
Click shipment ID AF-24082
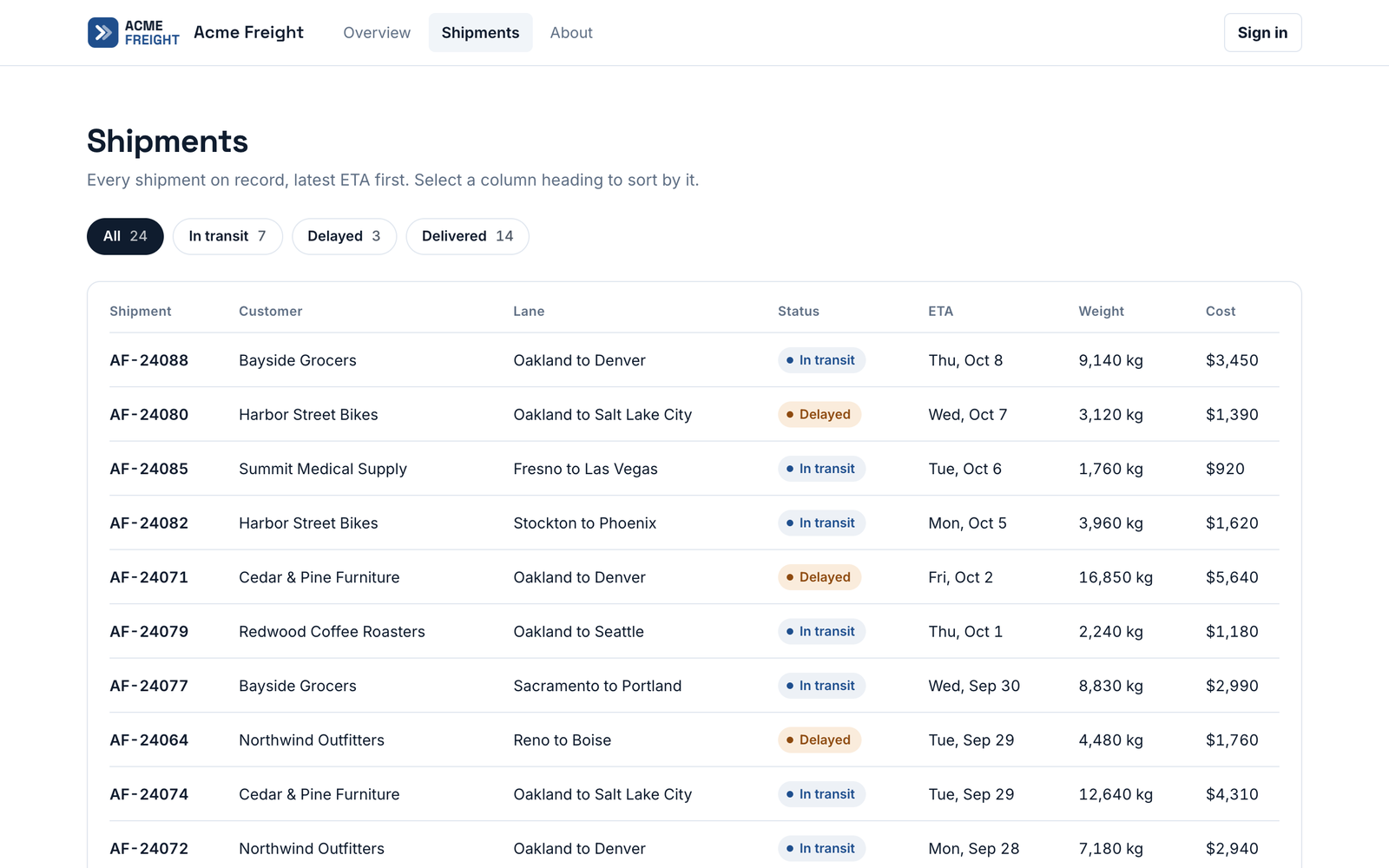pos(148,523)
